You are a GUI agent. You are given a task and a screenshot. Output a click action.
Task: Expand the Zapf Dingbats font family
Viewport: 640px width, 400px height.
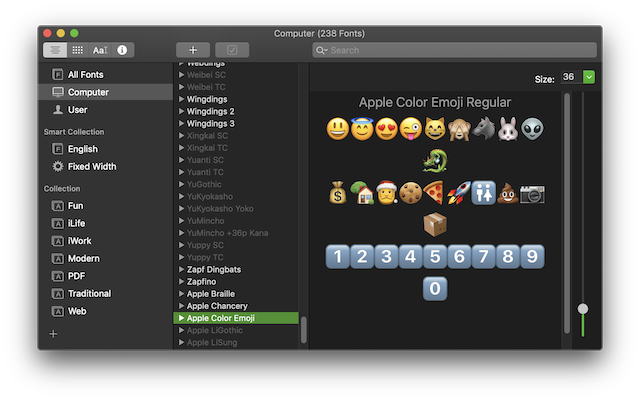point(182,269)
